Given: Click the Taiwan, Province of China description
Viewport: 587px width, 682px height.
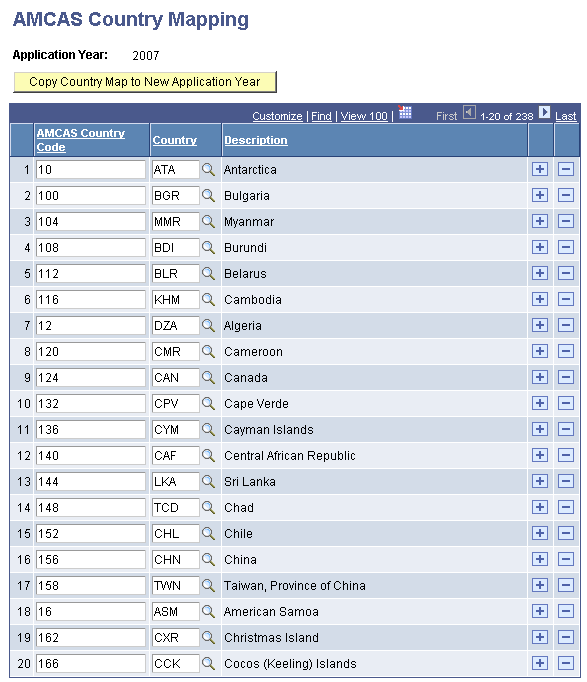Looking at the screenshot, I should 295,585.
